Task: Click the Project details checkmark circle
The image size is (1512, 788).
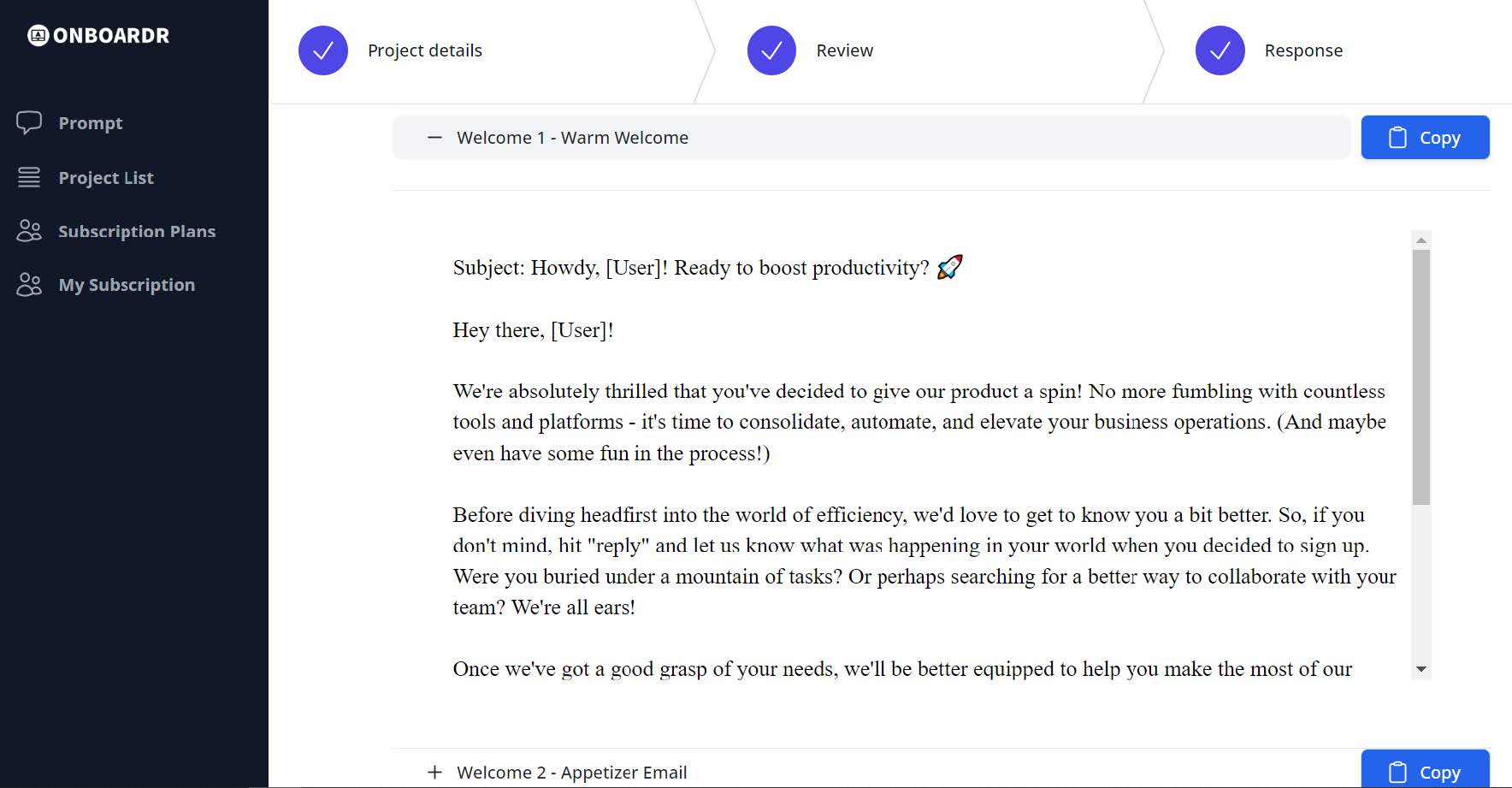Action: (x=323, y=50)
